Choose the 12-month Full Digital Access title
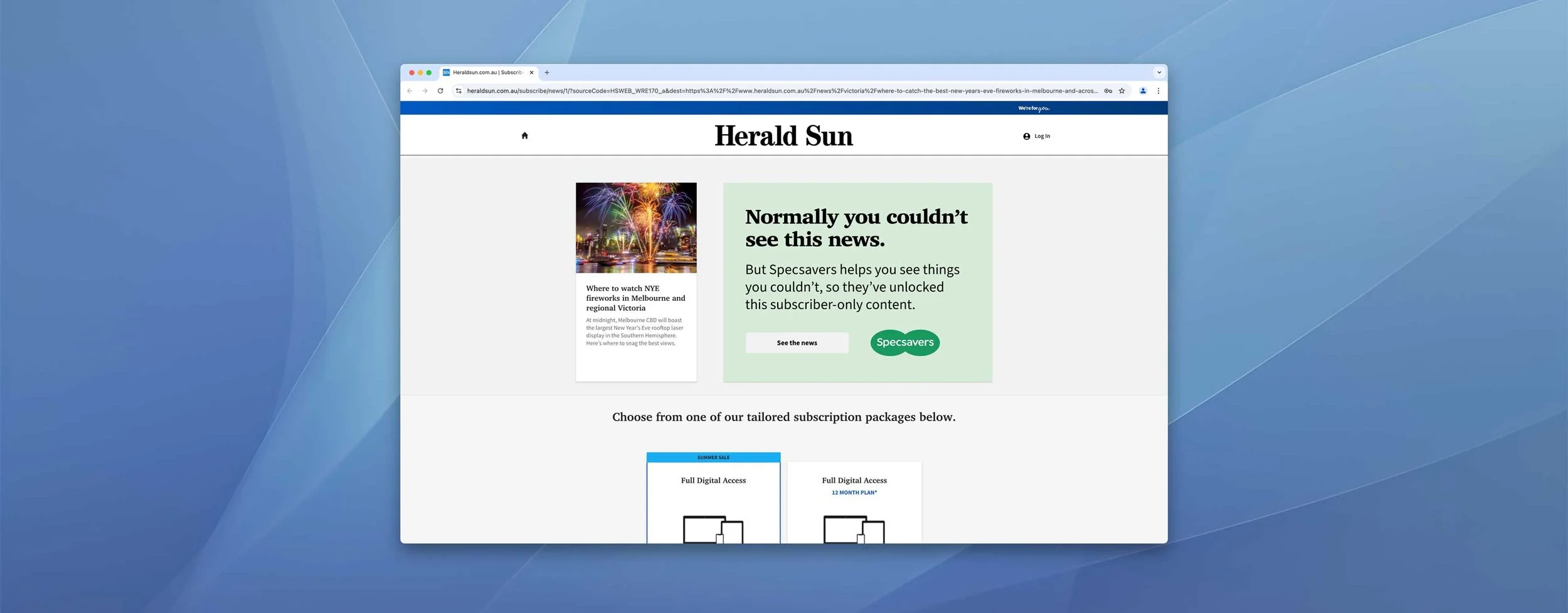 click(854, 481)
